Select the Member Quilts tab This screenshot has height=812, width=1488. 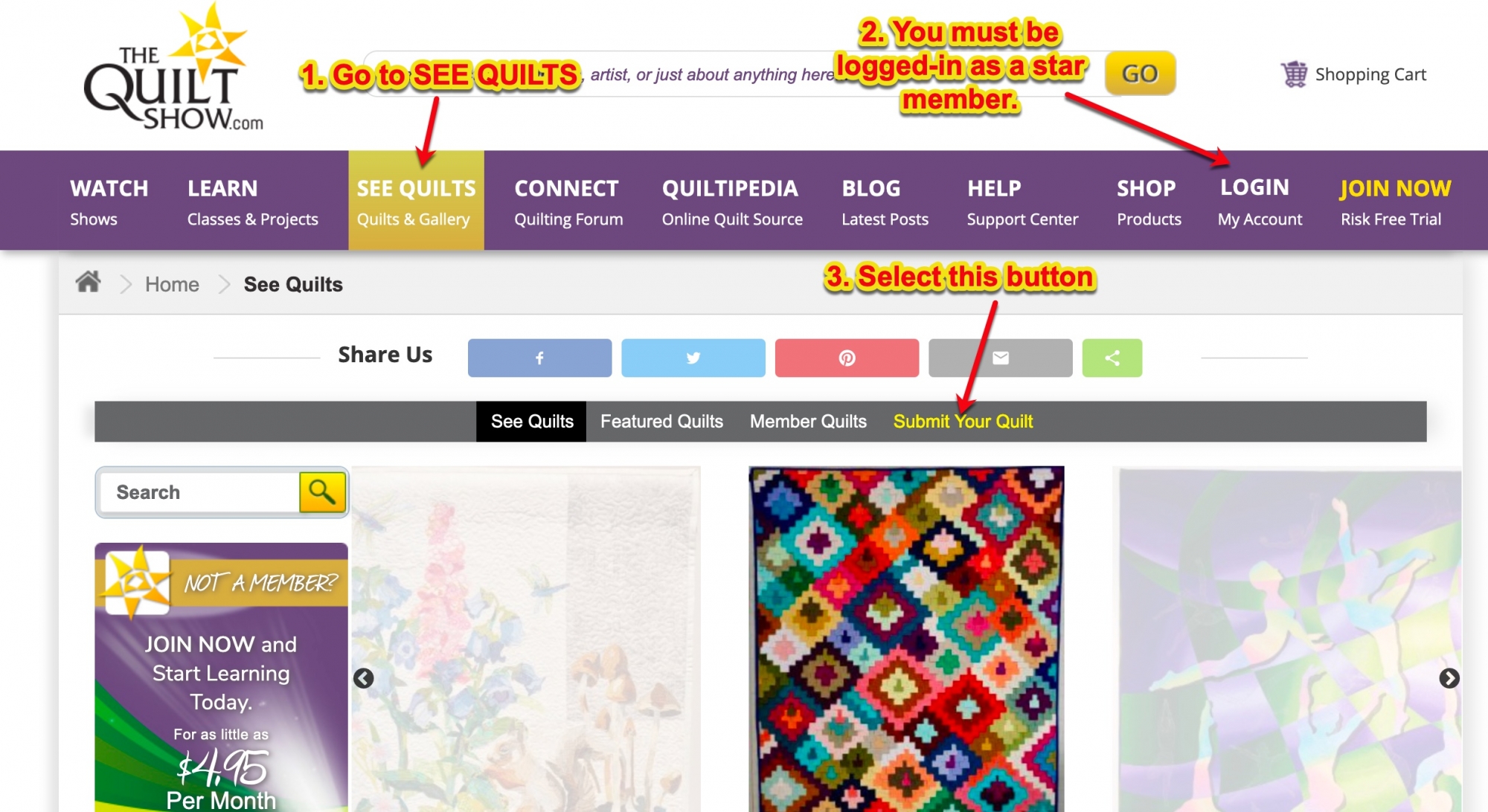(x=808, y=422)
